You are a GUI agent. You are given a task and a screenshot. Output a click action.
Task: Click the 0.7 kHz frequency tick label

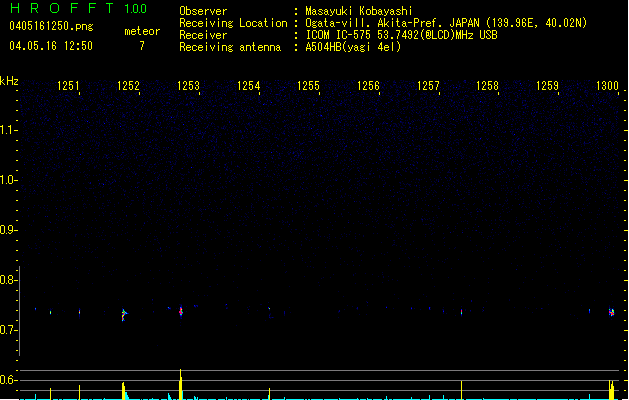coord(8,330)
